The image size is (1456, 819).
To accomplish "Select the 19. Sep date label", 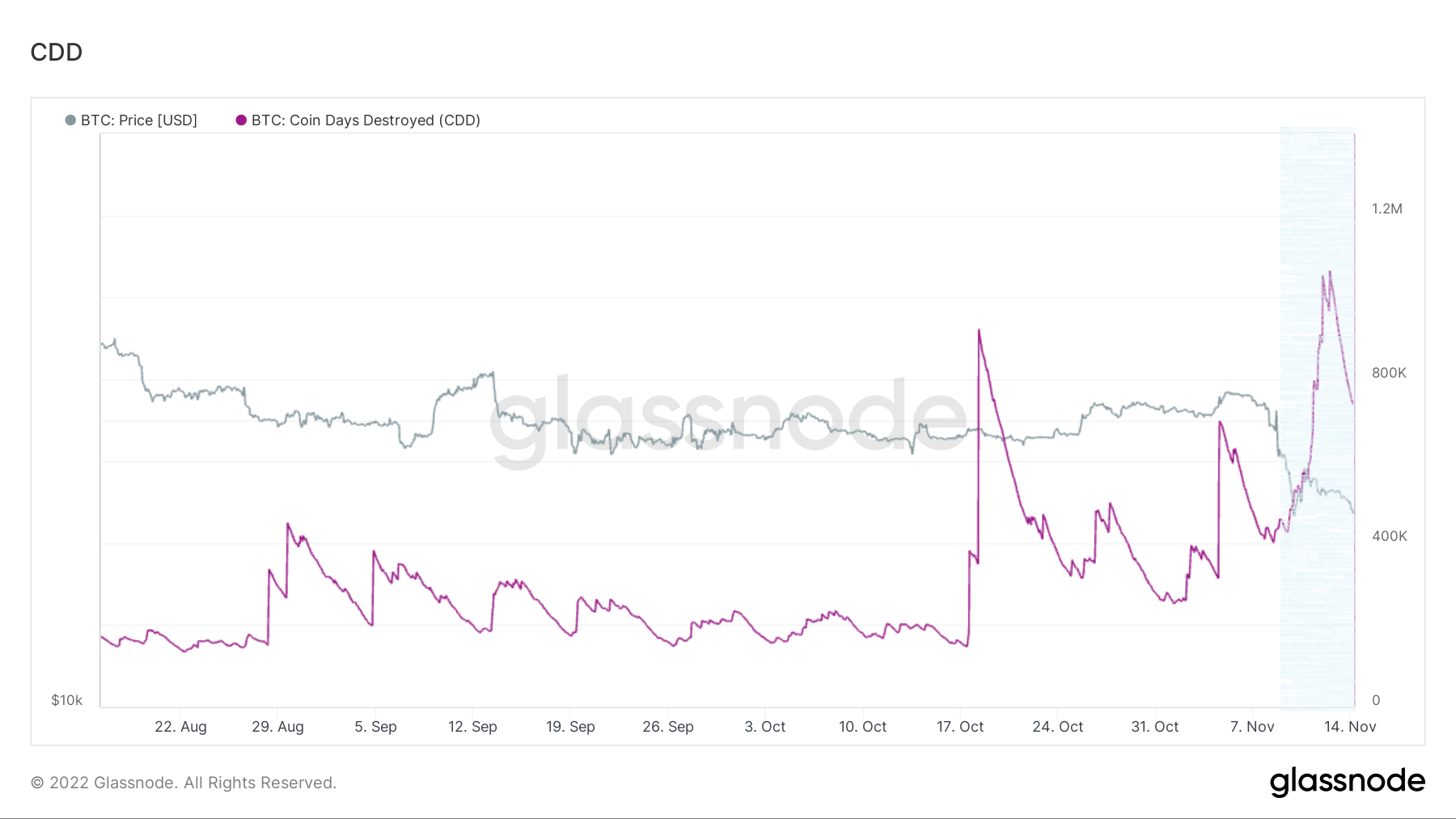I will point(570,727).
